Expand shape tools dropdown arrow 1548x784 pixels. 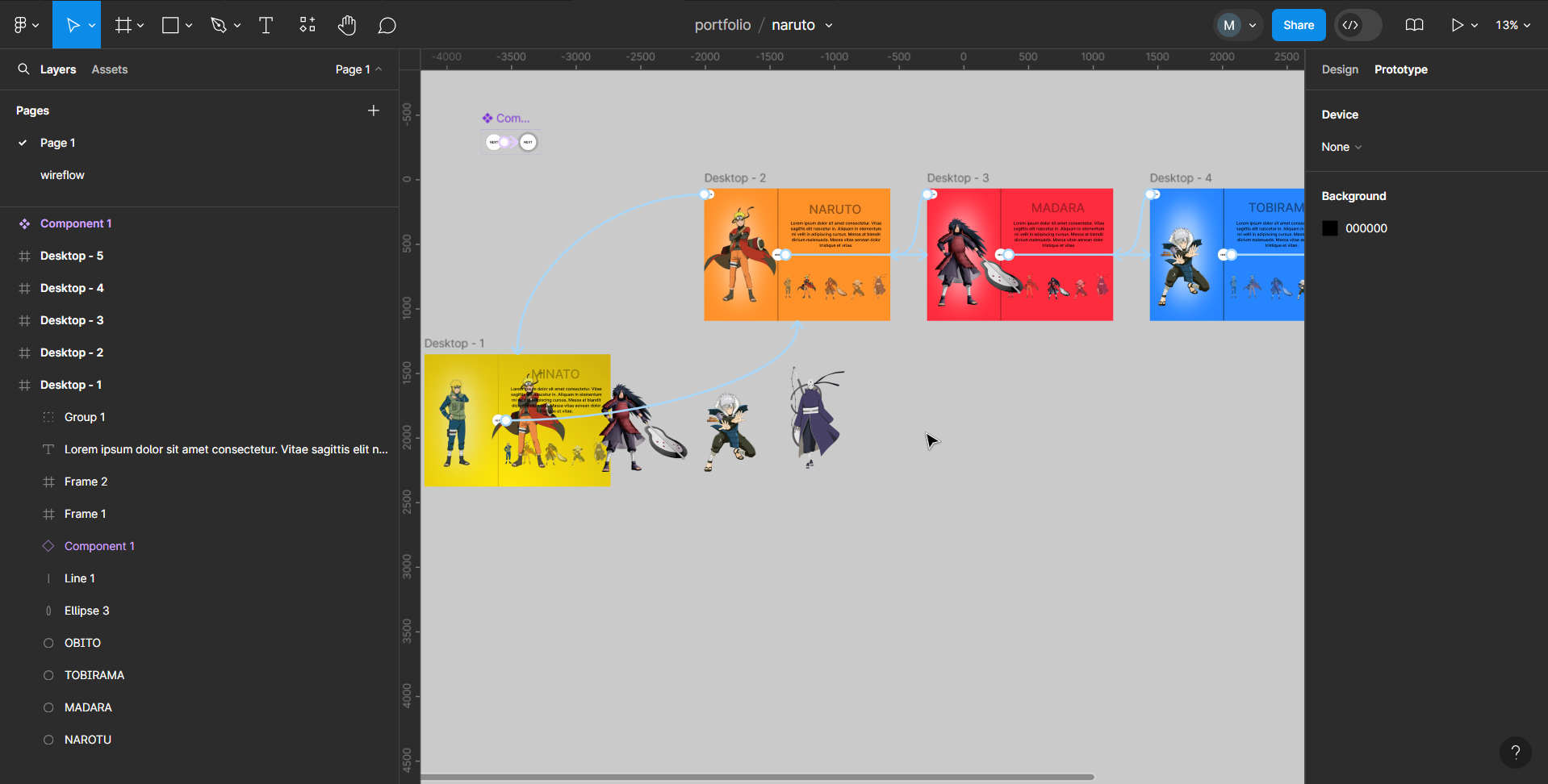pos(189,26)
